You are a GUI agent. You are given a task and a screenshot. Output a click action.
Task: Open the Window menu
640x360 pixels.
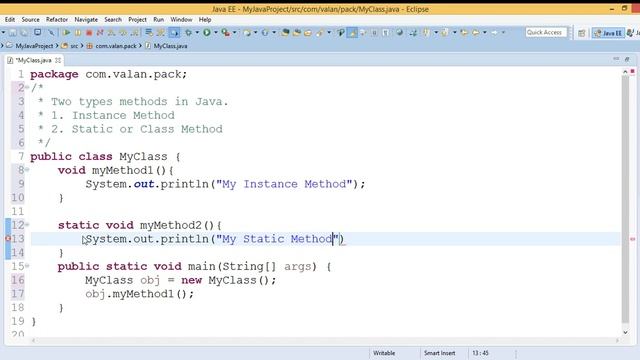(x=181, y=20)
